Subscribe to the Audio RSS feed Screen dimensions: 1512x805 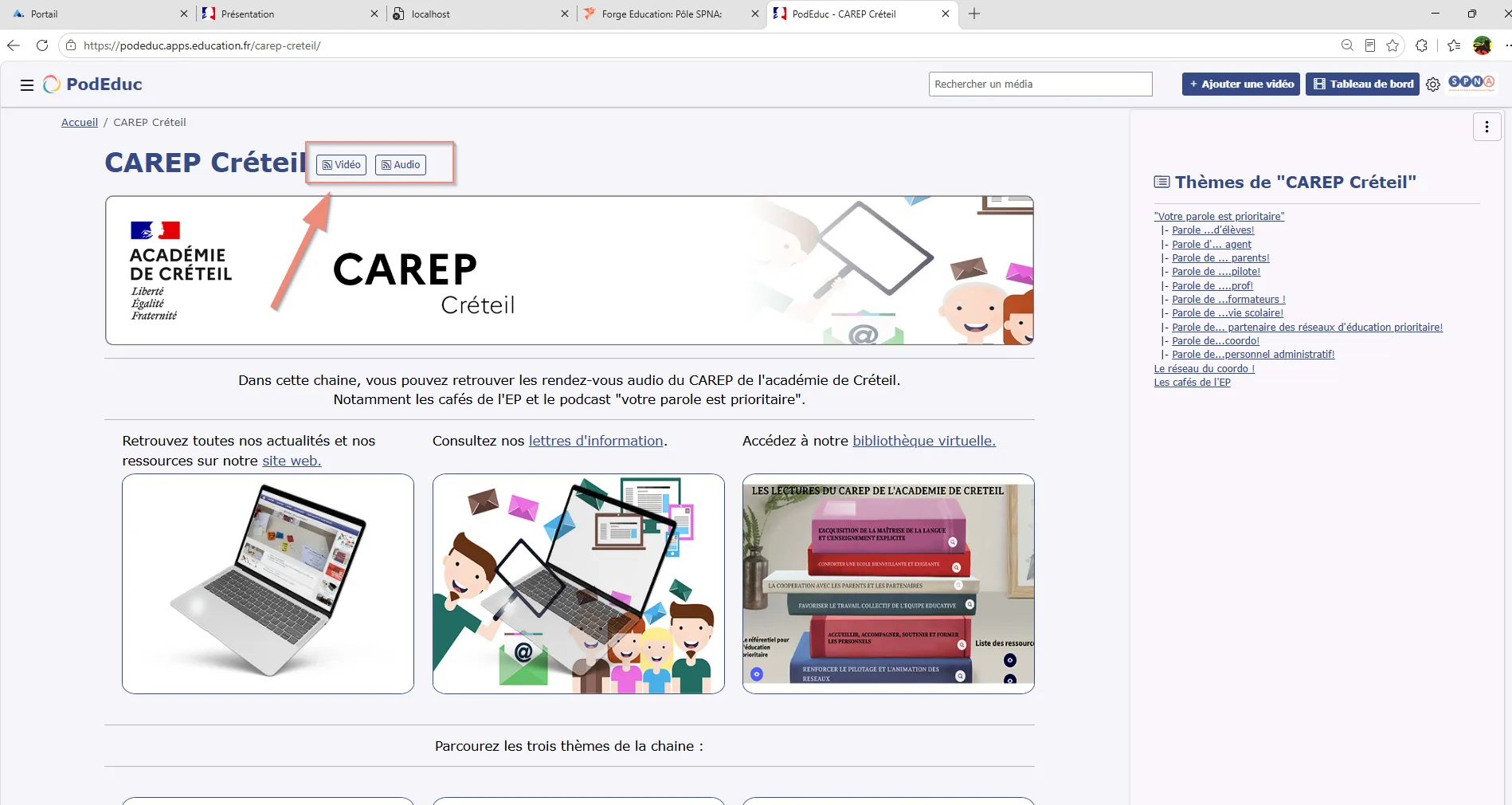tap(401, 165)
